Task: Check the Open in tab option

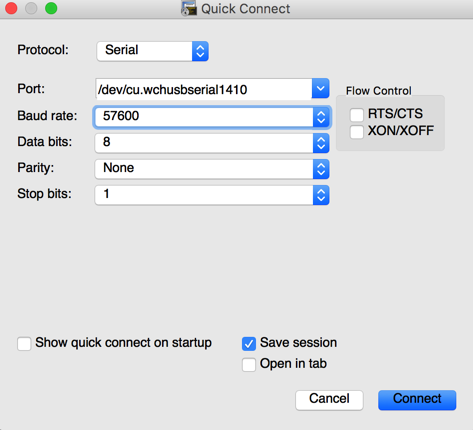Action: 249,364
